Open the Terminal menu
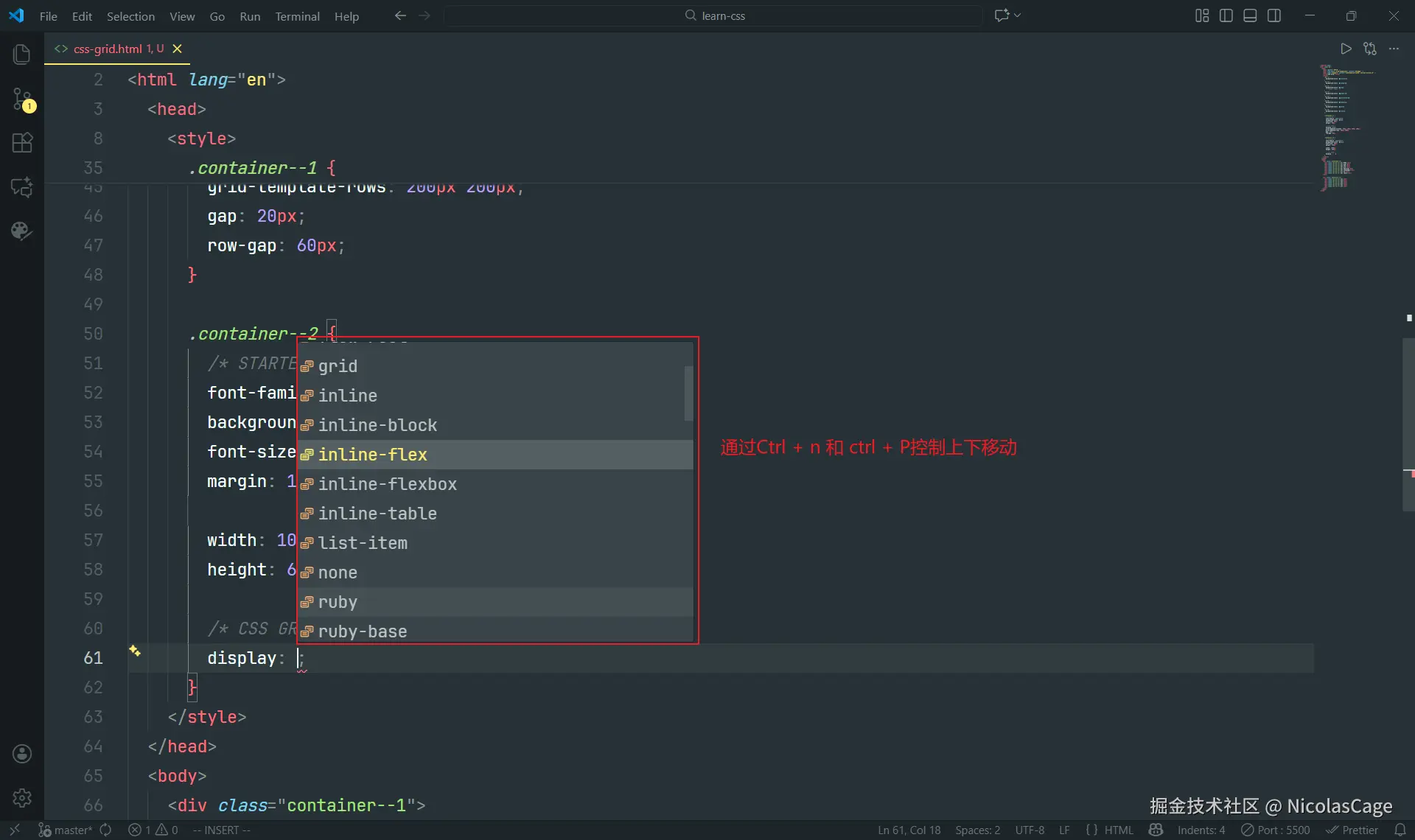The height and width of the screenshot is (840, 1415). (297, 16)
